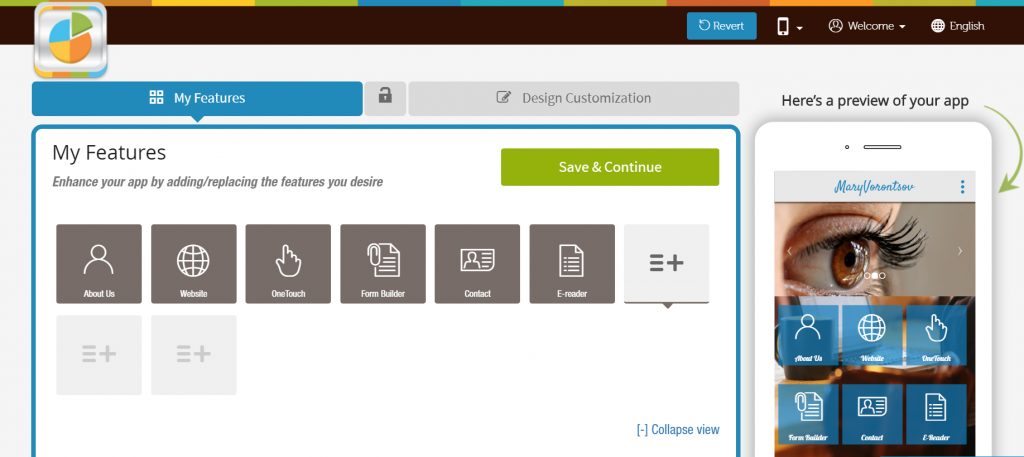This screenshot has height=457, width=1024.
Task: Select the Contact feature tile
Action: tap(477, 264)
